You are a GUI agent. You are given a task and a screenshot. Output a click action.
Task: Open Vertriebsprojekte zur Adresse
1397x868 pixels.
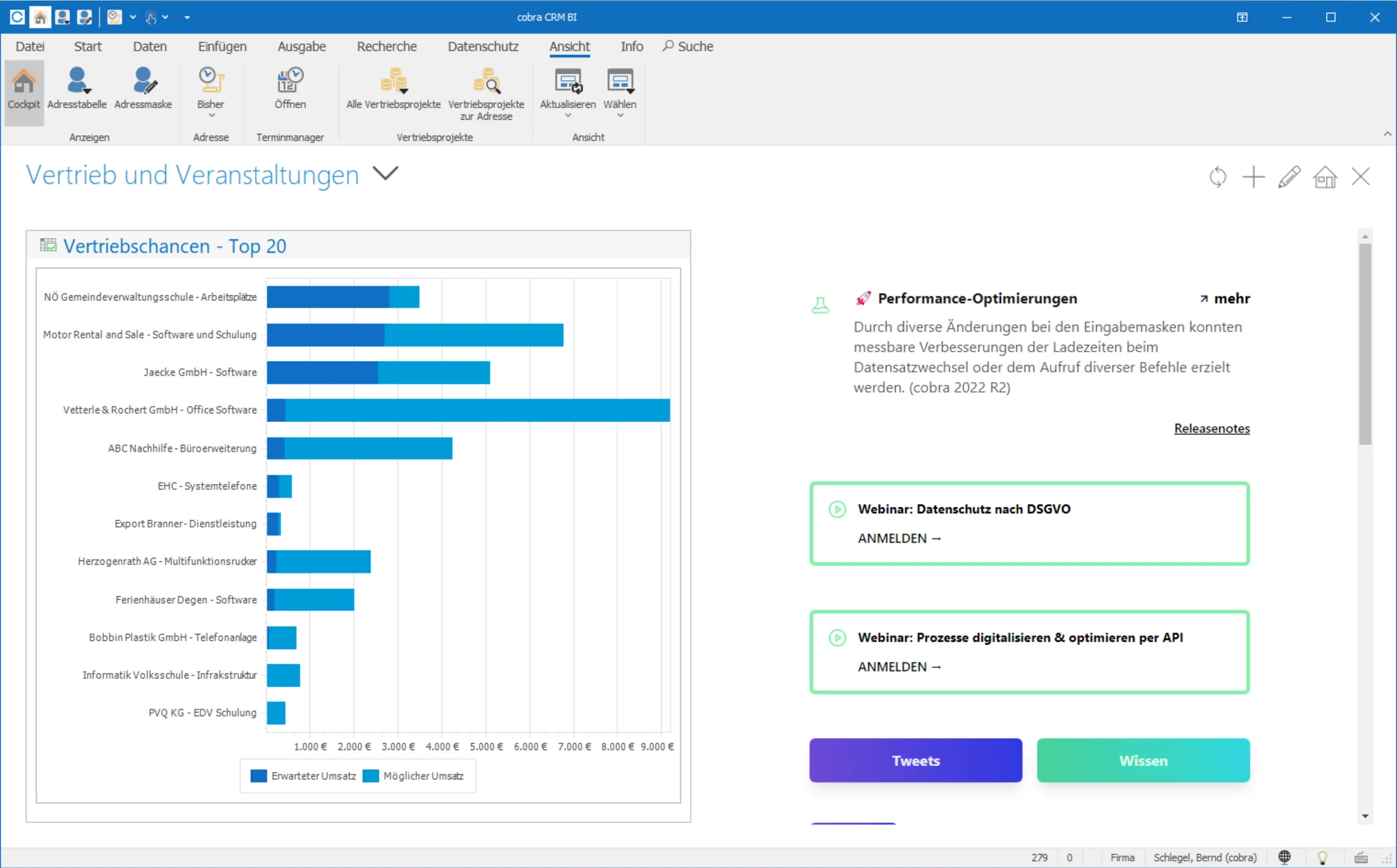coord(486,93)
